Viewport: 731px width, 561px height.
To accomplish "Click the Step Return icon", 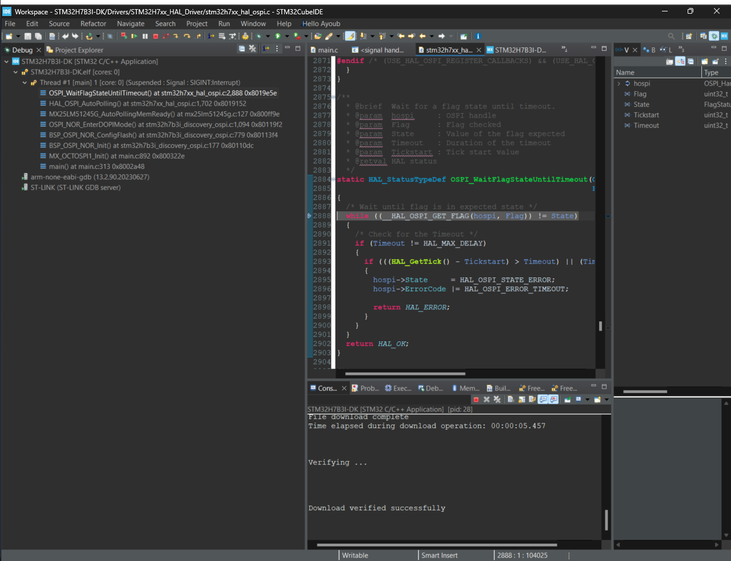I will tap(198, 36).
